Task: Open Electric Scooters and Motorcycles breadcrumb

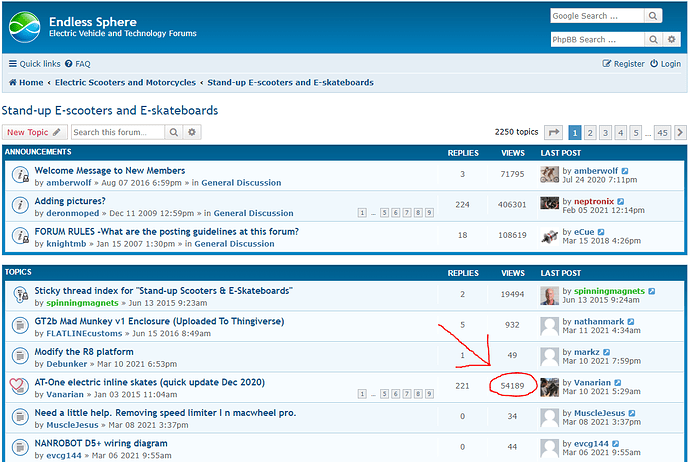Action: pos(125,82)
